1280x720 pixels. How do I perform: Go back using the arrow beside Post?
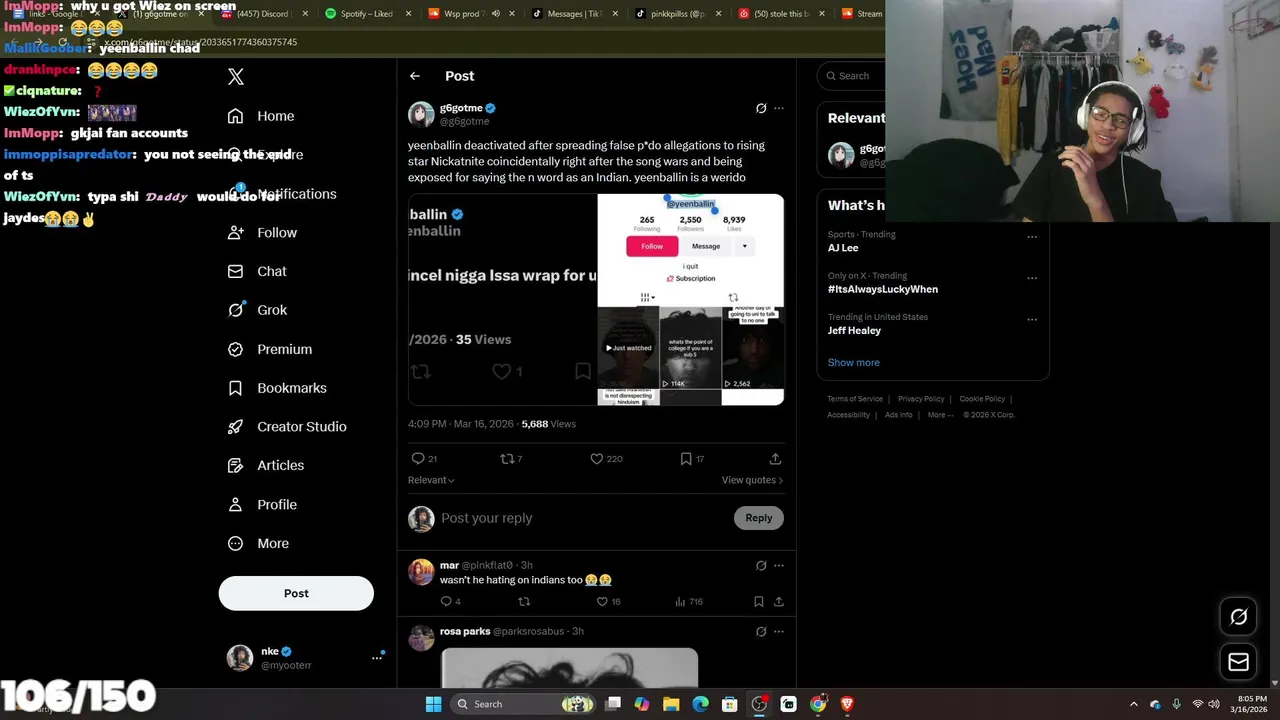415,76
